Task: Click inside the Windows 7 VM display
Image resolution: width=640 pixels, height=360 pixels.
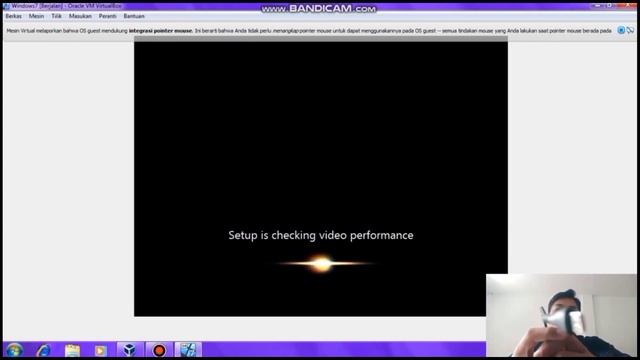Action: (321, 179)
